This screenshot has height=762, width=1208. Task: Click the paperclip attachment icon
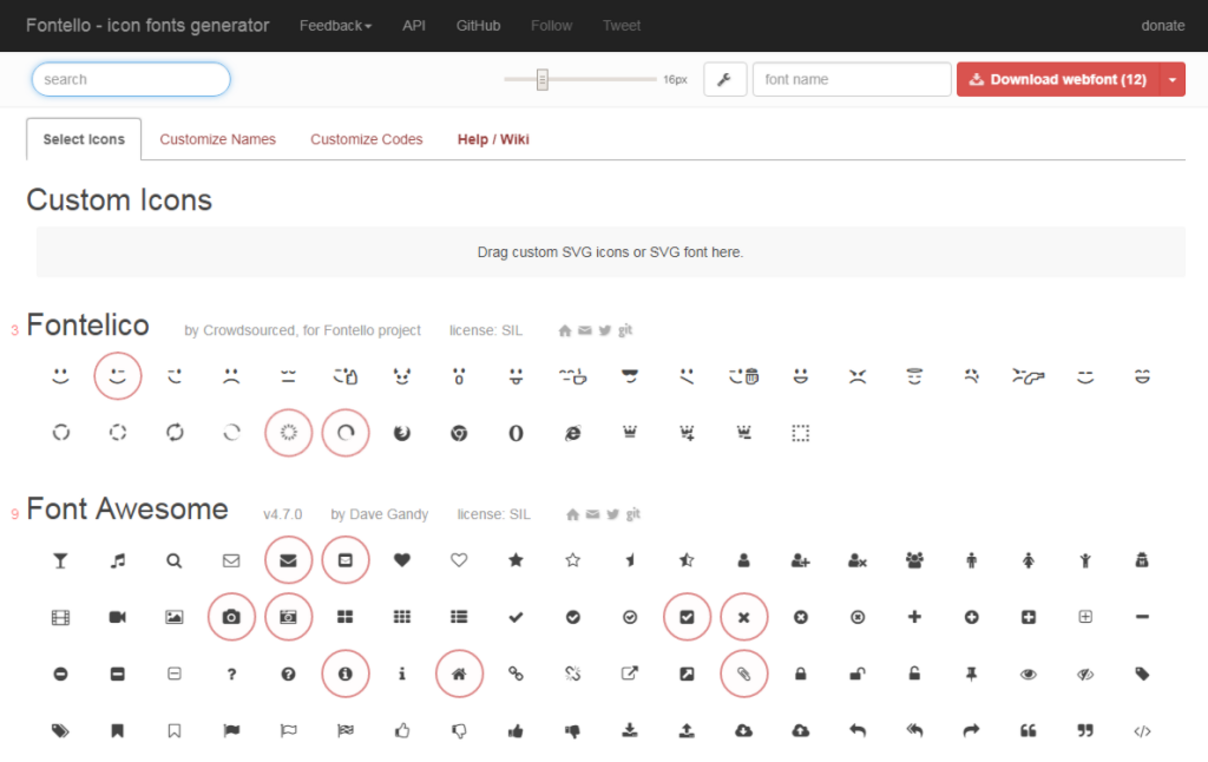(744, 675)
